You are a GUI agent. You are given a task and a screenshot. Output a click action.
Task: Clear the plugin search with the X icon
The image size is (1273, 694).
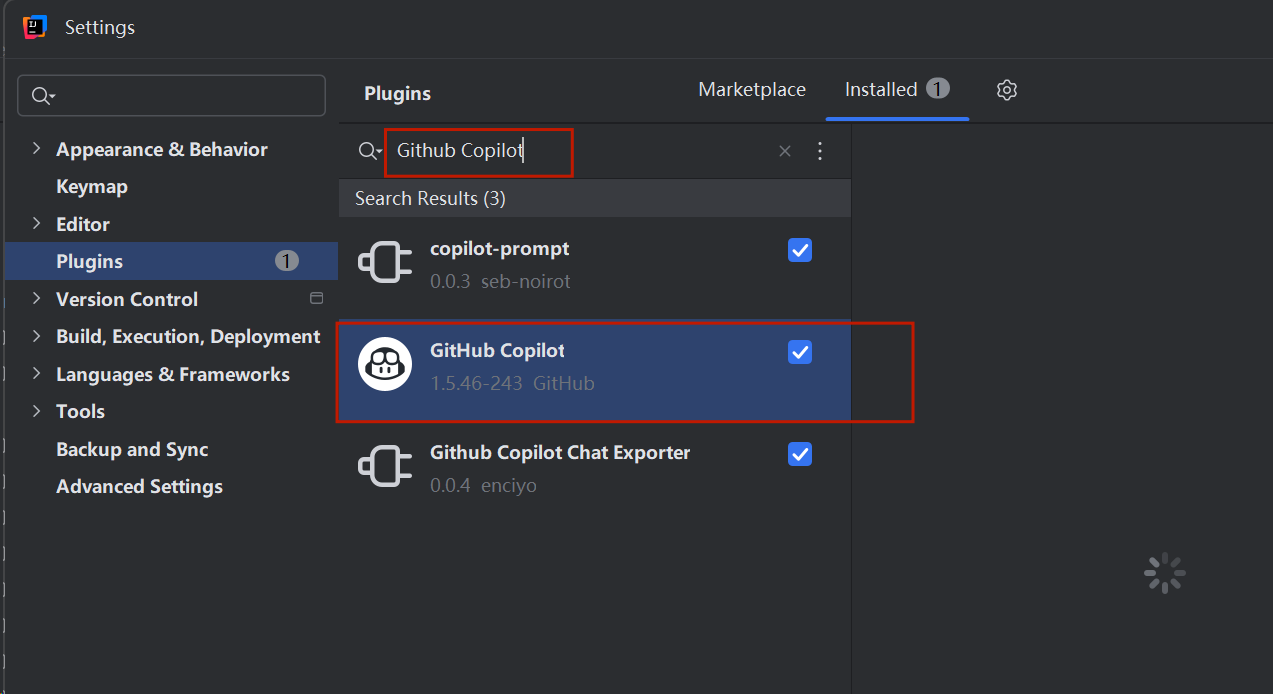click(785, 151)
